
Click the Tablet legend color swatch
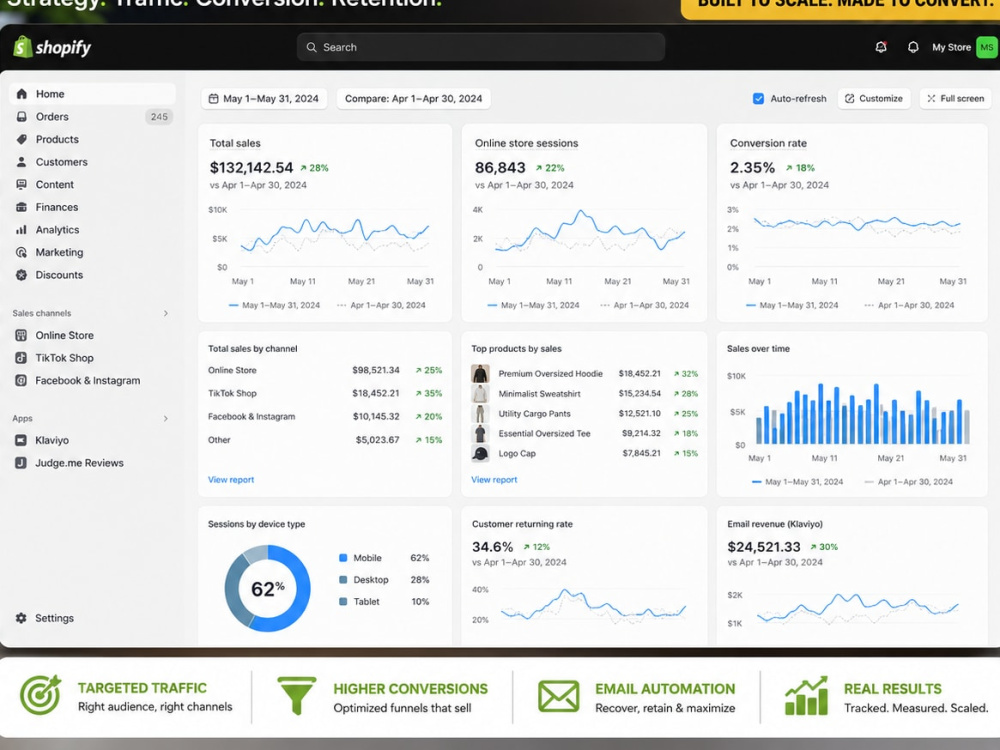point(343,601)
